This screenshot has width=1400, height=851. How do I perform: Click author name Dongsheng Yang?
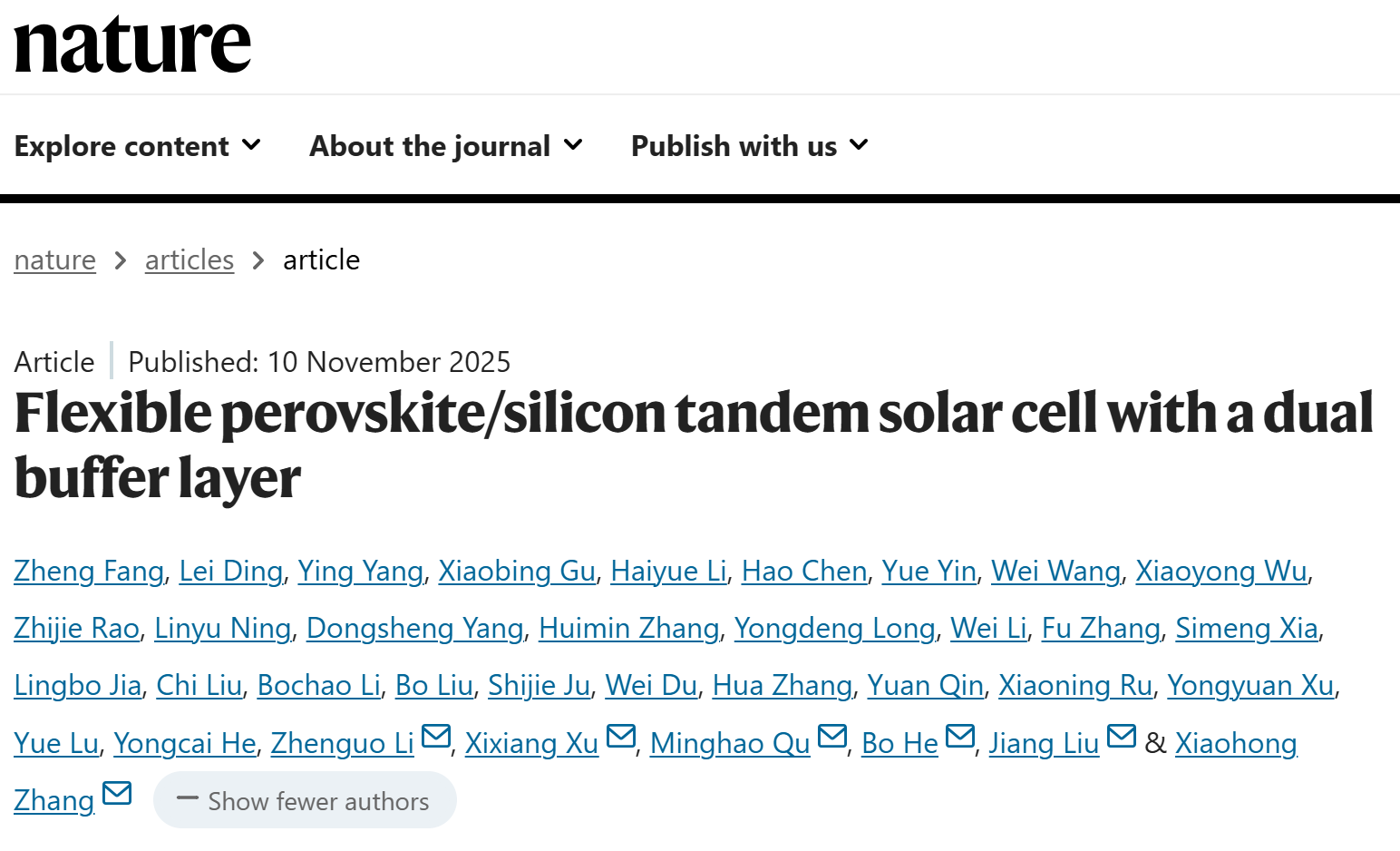[x=414, y=629]
